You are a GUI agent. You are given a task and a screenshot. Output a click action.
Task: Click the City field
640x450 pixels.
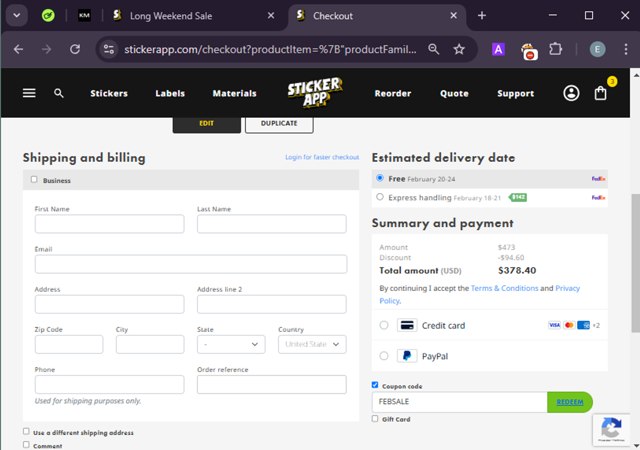tap(150, 344)
